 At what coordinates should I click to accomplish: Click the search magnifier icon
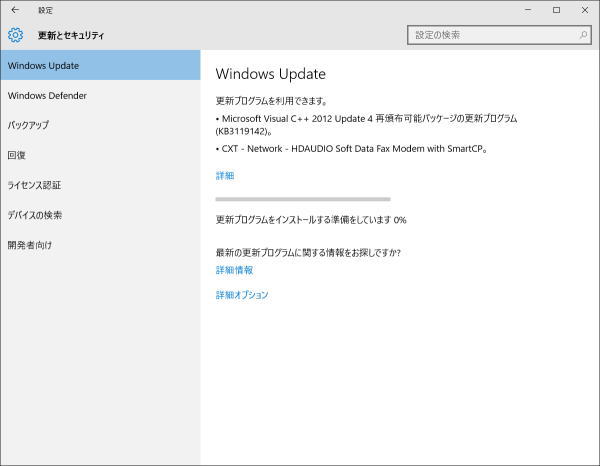click(x=583, y=35)
